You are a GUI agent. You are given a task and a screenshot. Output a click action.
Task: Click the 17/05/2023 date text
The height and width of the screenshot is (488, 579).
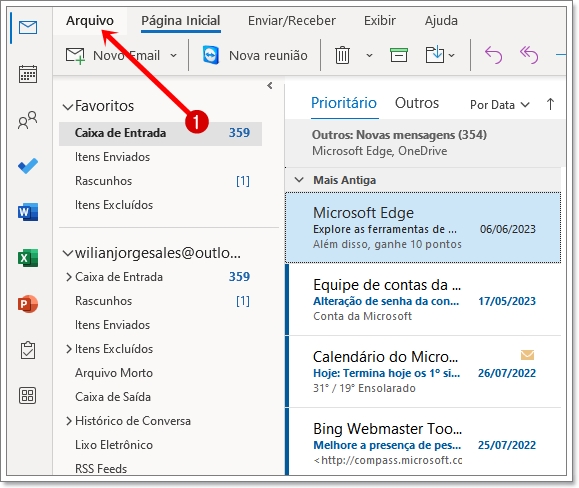(507, 301)
